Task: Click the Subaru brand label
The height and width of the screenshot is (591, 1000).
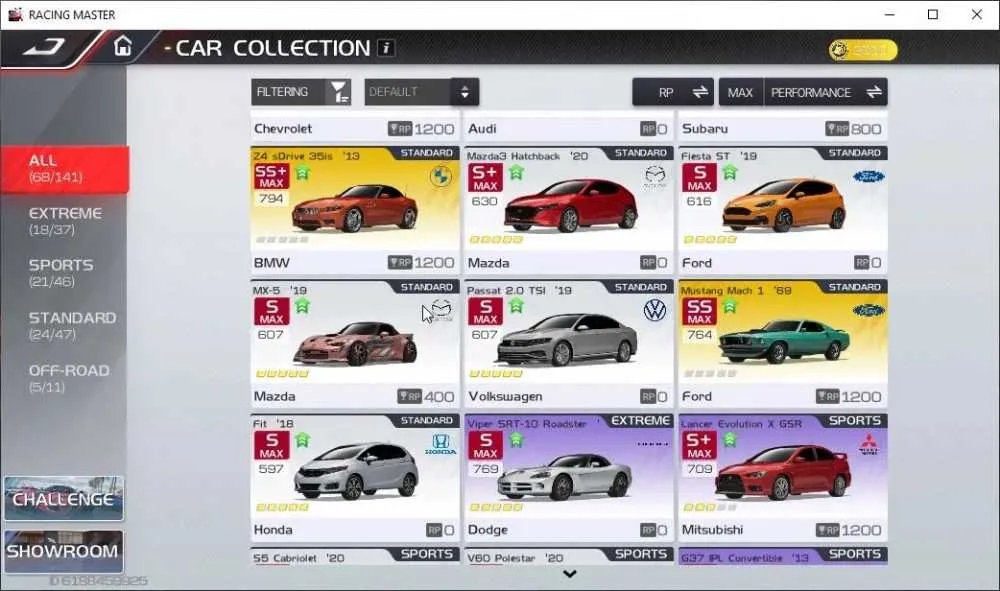Action: 705,128
